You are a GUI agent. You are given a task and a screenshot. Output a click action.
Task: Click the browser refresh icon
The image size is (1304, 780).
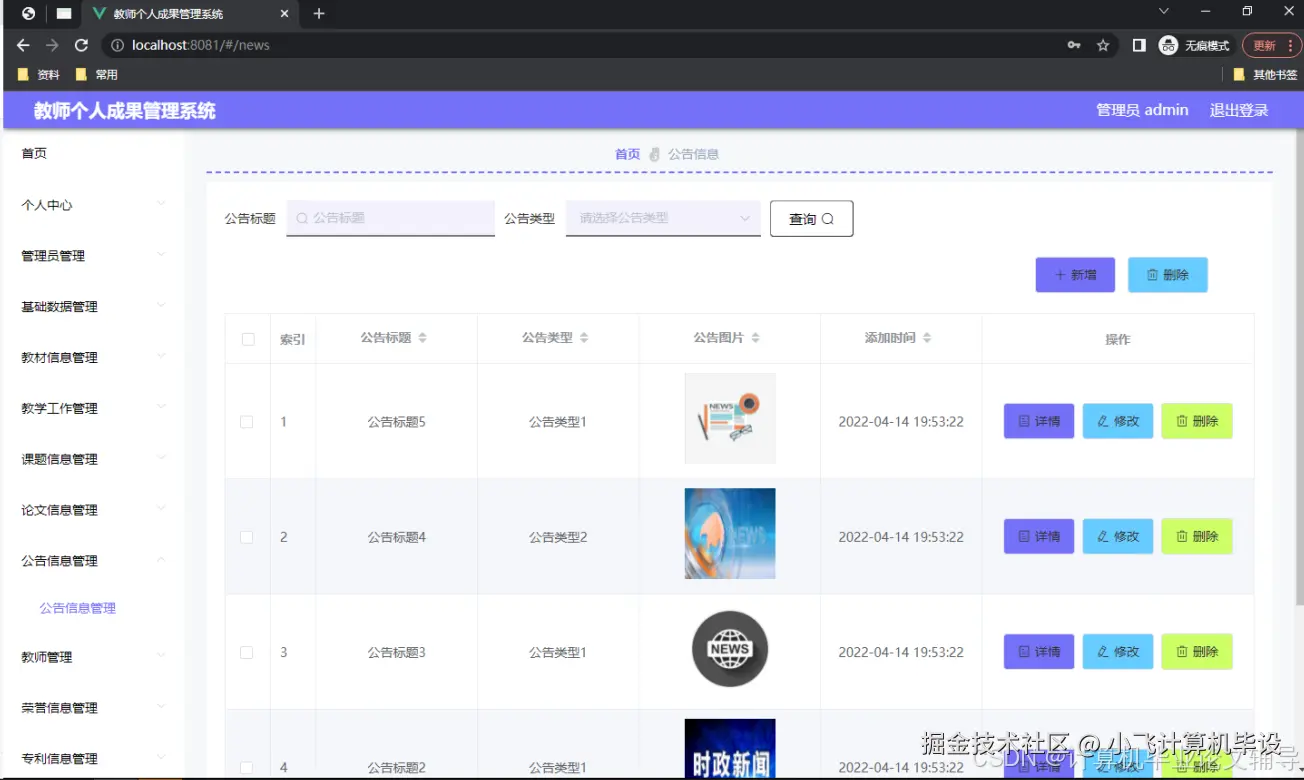coord(82,44)
